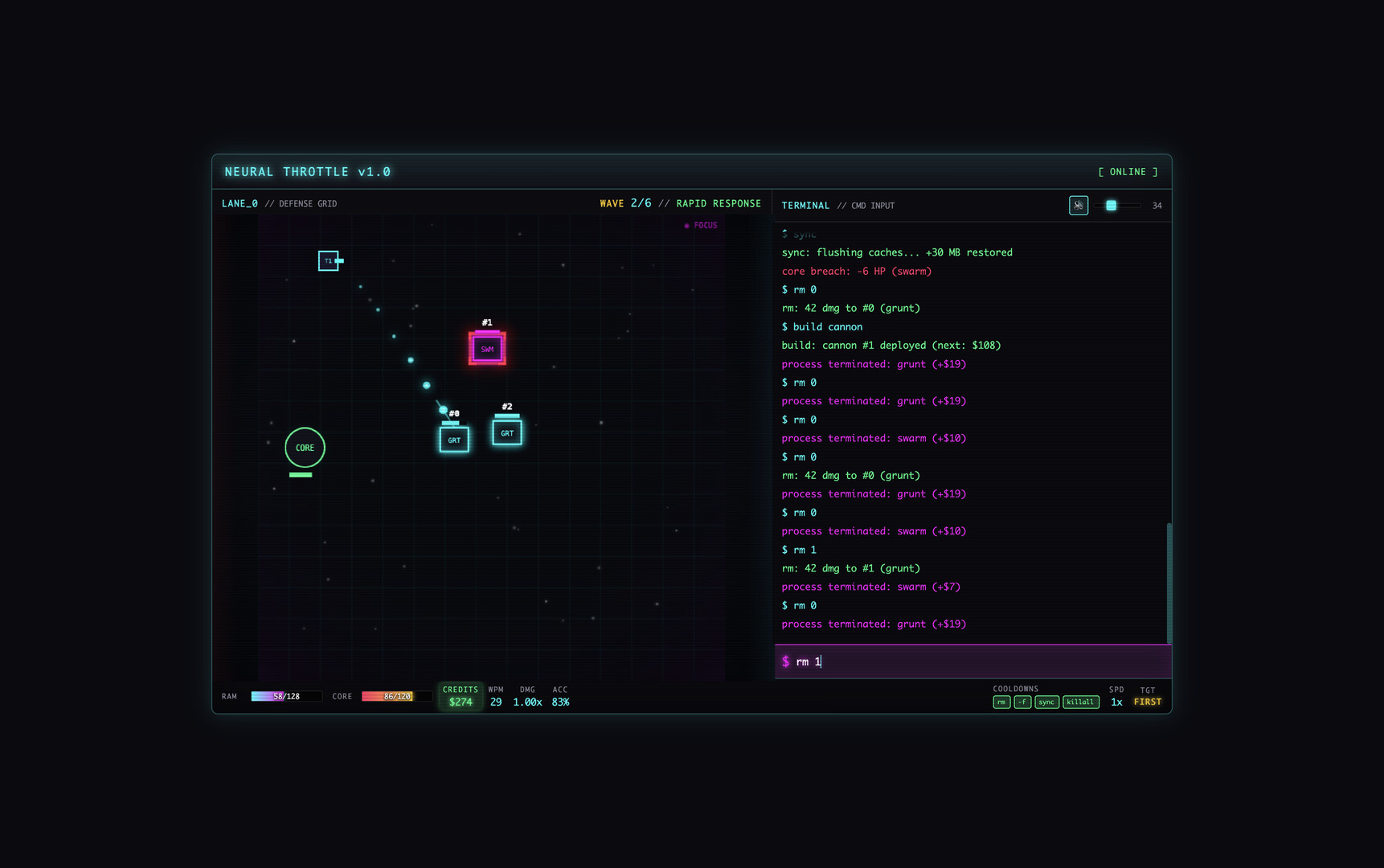Activate the -f cooldown badge
Screen dimensions: 1384x868
click(x=1022, y=702)
